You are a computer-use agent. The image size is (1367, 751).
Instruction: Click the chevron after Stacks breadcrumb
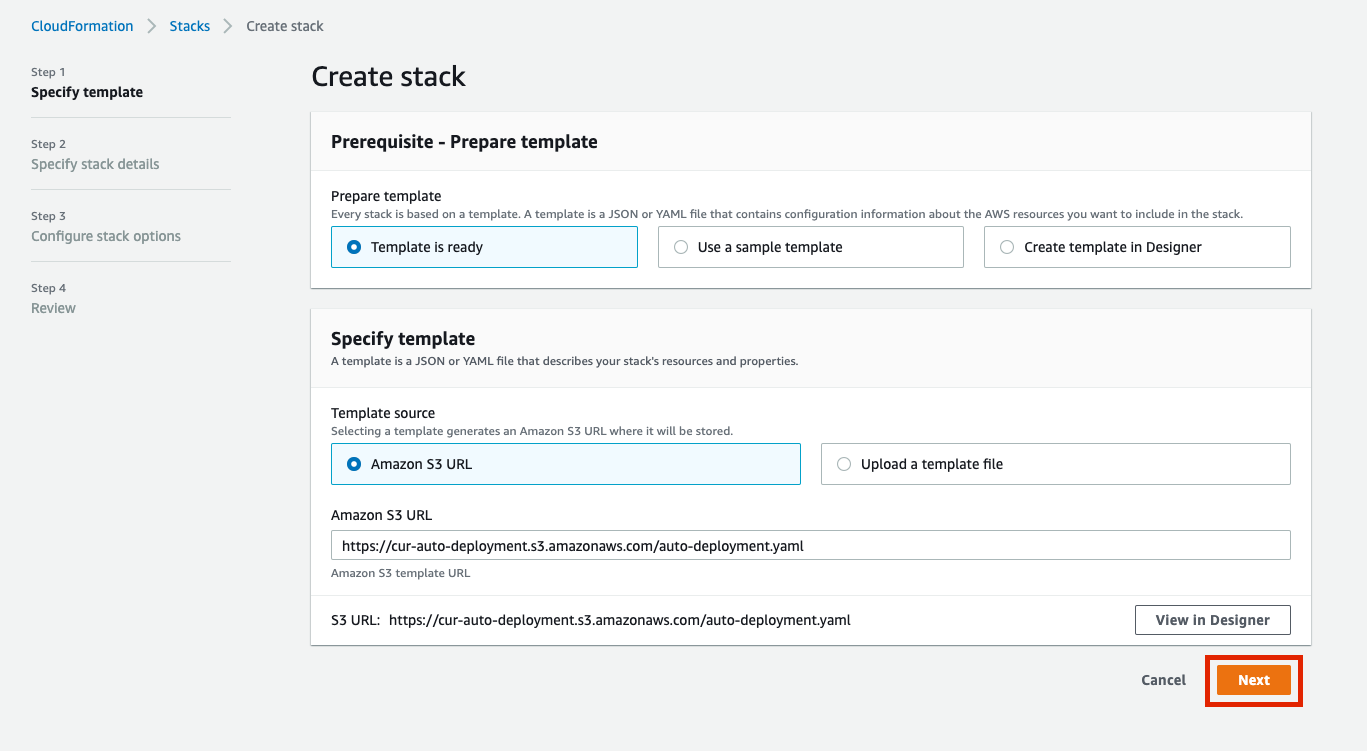click(228, 26)
